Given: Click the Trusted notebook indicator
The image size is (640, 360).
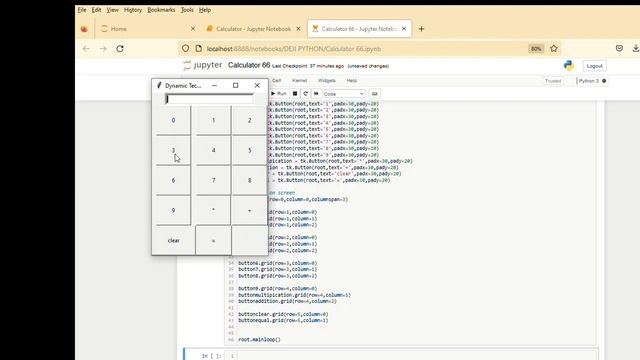Looking at the screenshot, I should 553,81.
